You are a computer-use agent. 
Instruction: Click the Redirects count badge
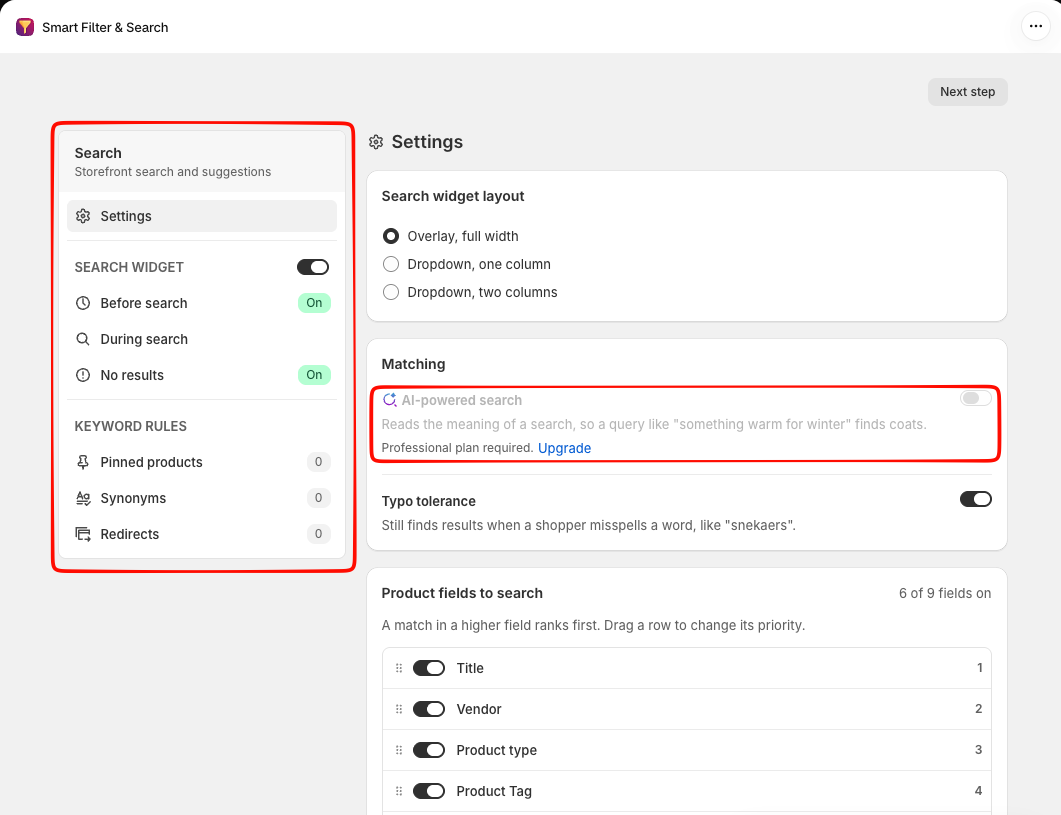(319, 533)
